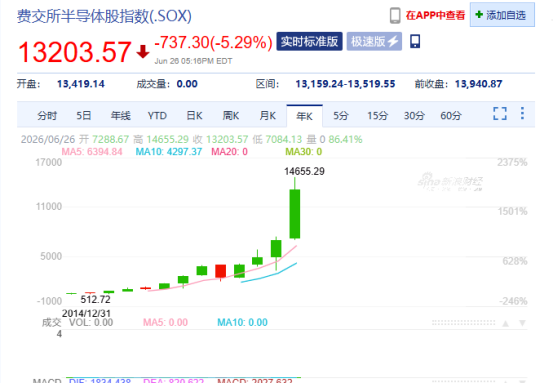554x383 pixels.
Task: Click the volume MA10: 0.00 label
Action: tap(242, 323)
